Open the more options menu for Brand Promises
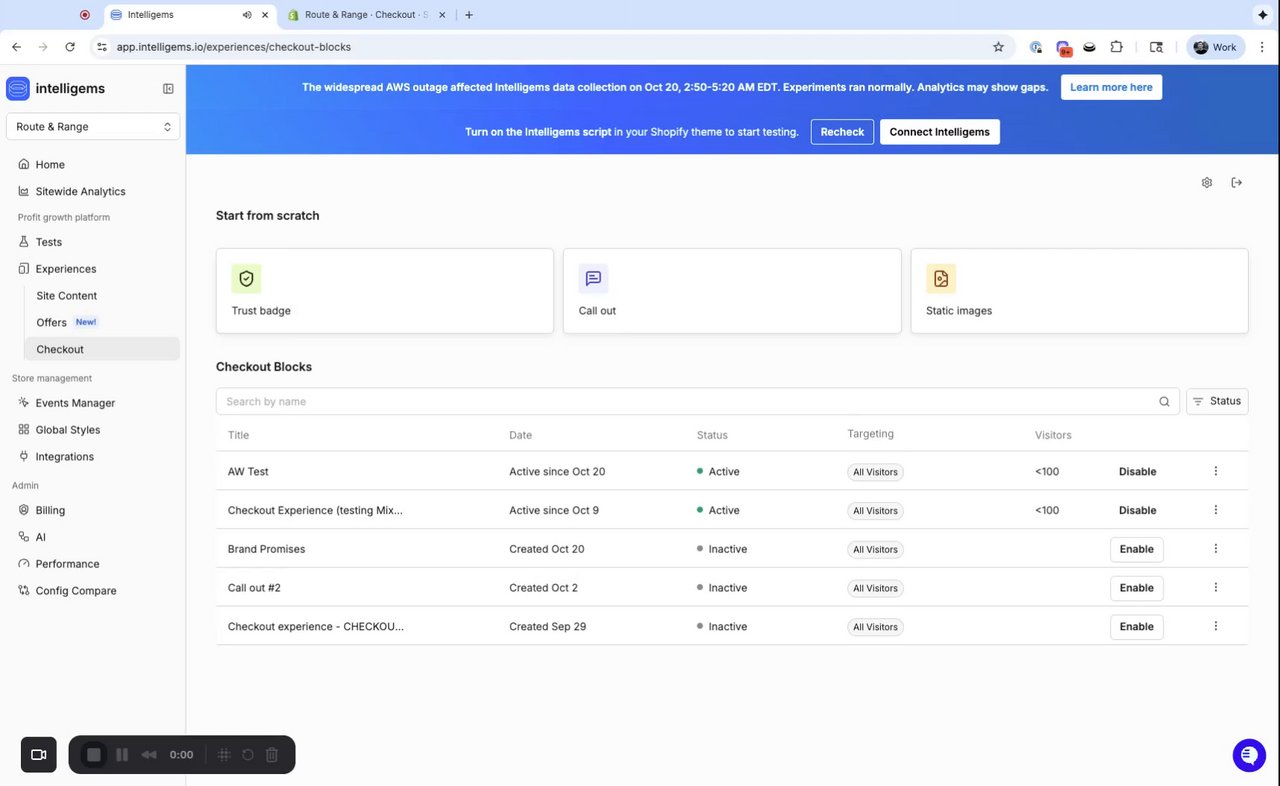 tap(1216, 549)
